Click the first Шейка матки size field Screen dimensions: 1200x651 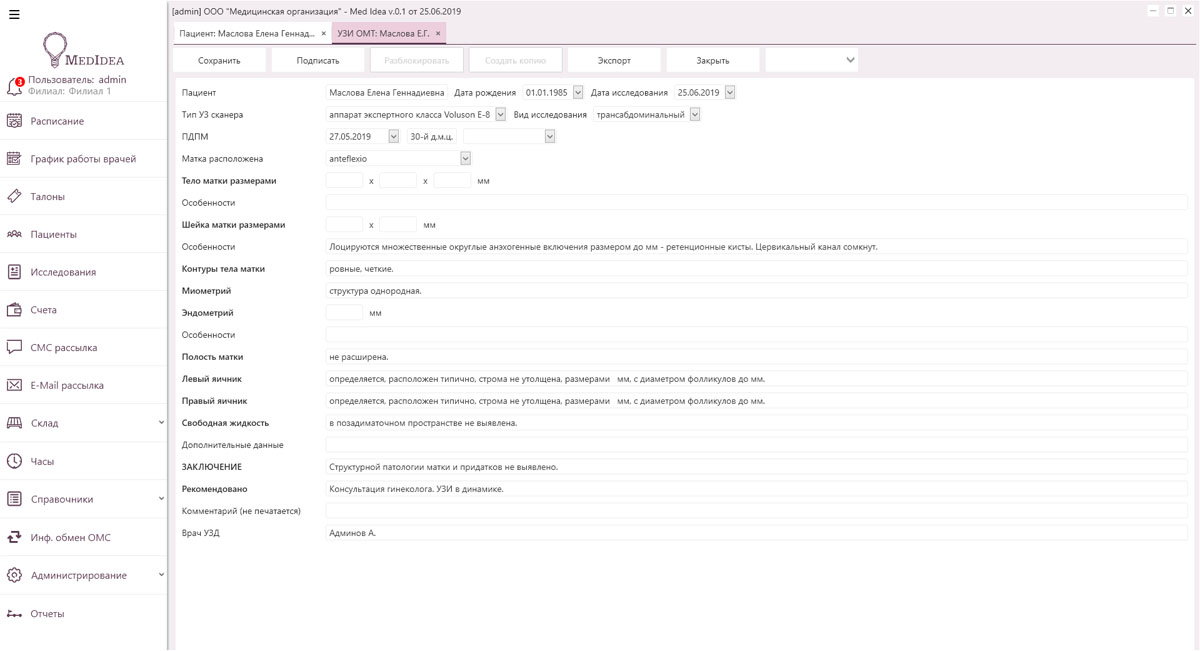point(345,225)
